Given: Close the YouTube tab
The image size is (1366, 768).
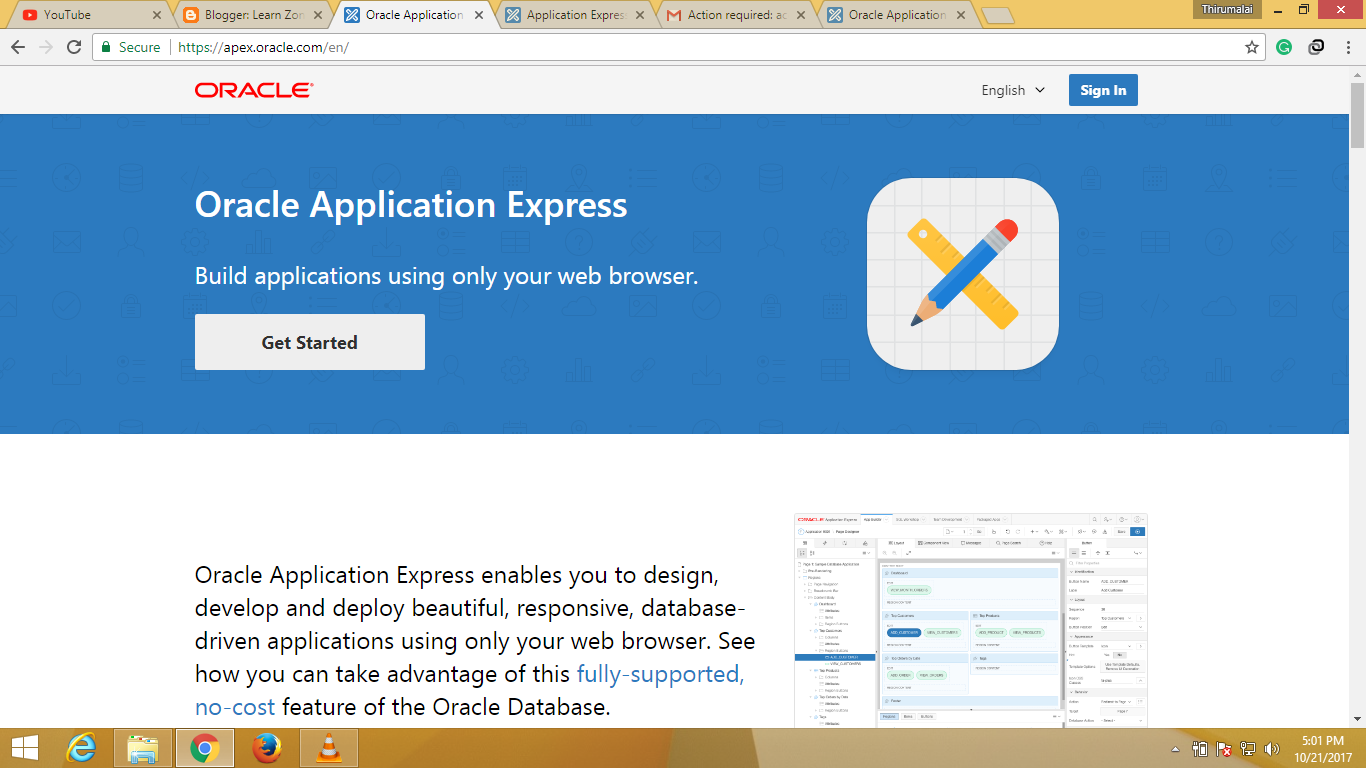Looking at the screenshot, I should (x=157, y=15).
